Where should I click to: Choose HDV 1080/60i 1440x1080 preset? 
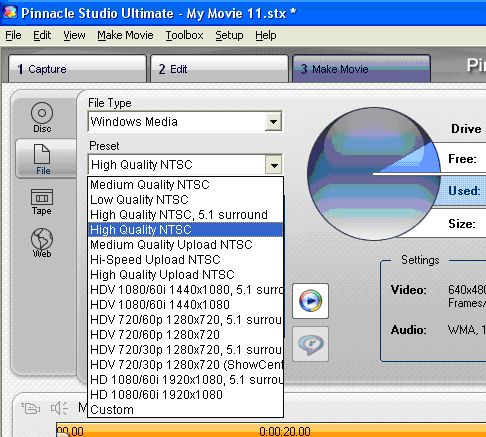pos(185,305)
